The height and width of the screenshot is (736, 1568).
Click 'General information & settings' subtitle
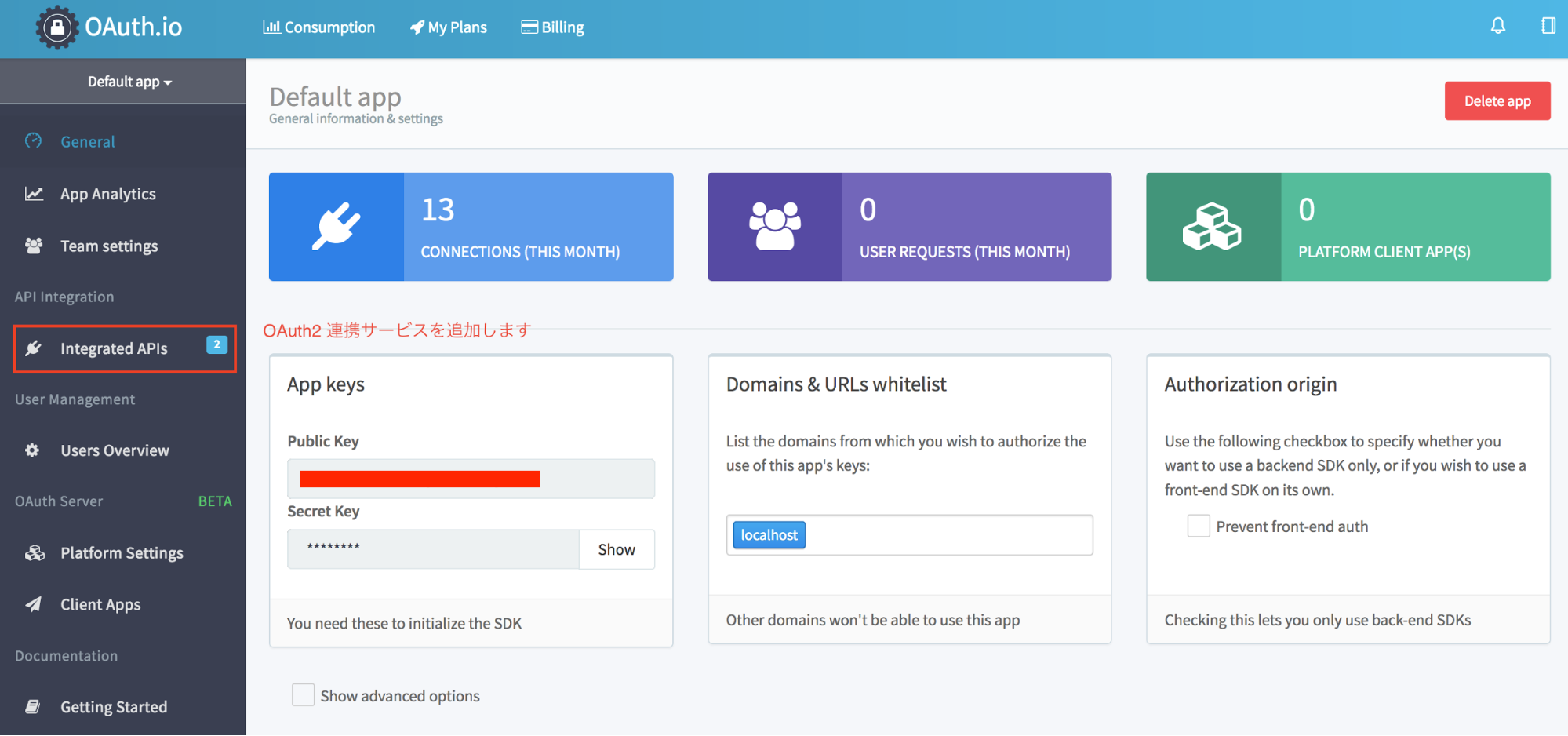click(x=356, y=118)
